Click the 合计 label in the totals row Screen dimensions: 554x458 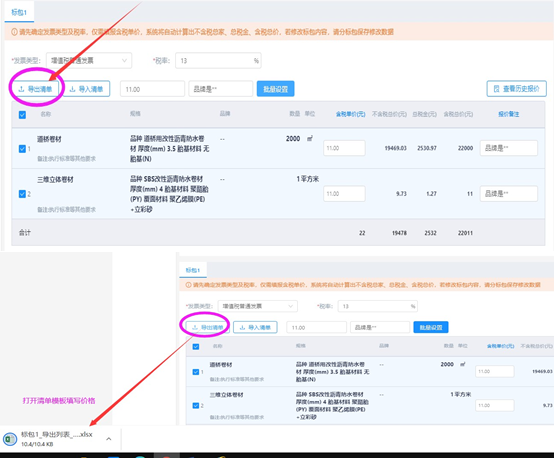click(x=25, y=233)
